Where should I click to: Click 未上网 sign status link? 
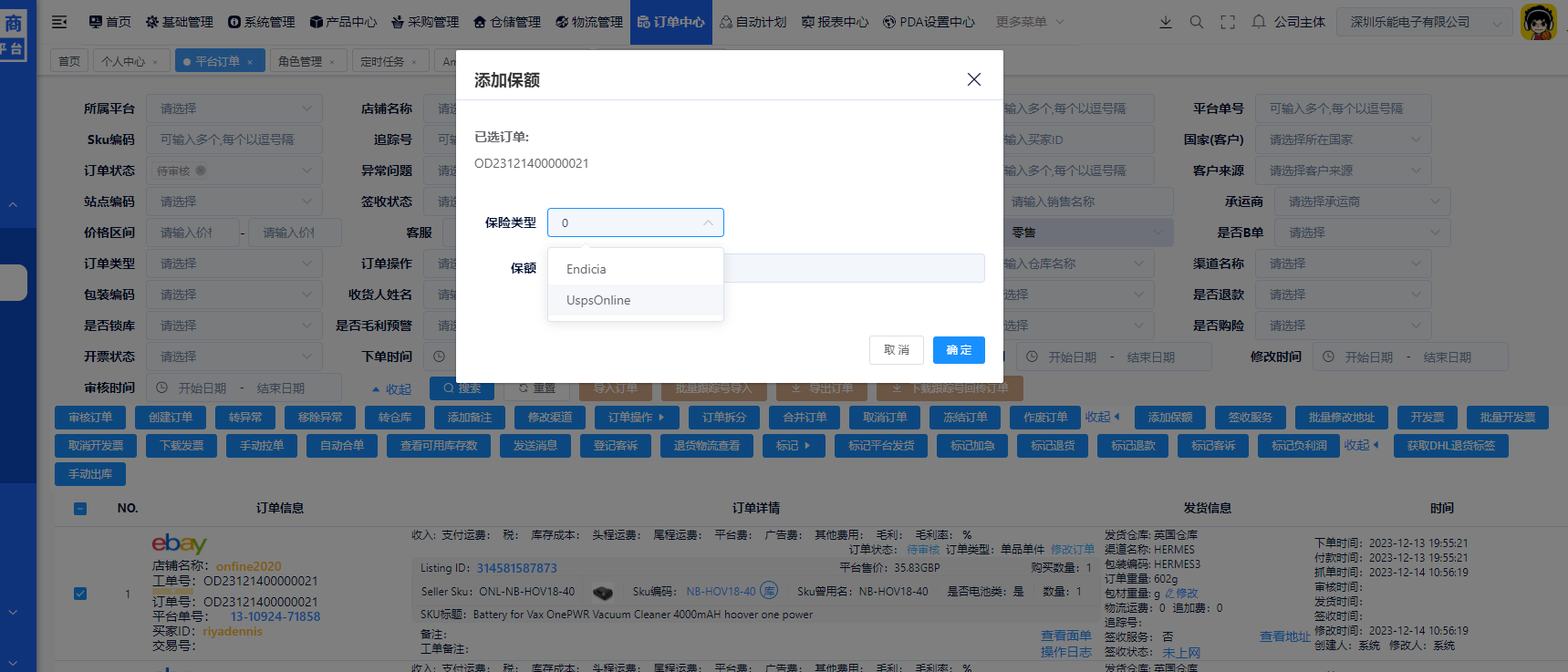click(x=1181, y=653)
